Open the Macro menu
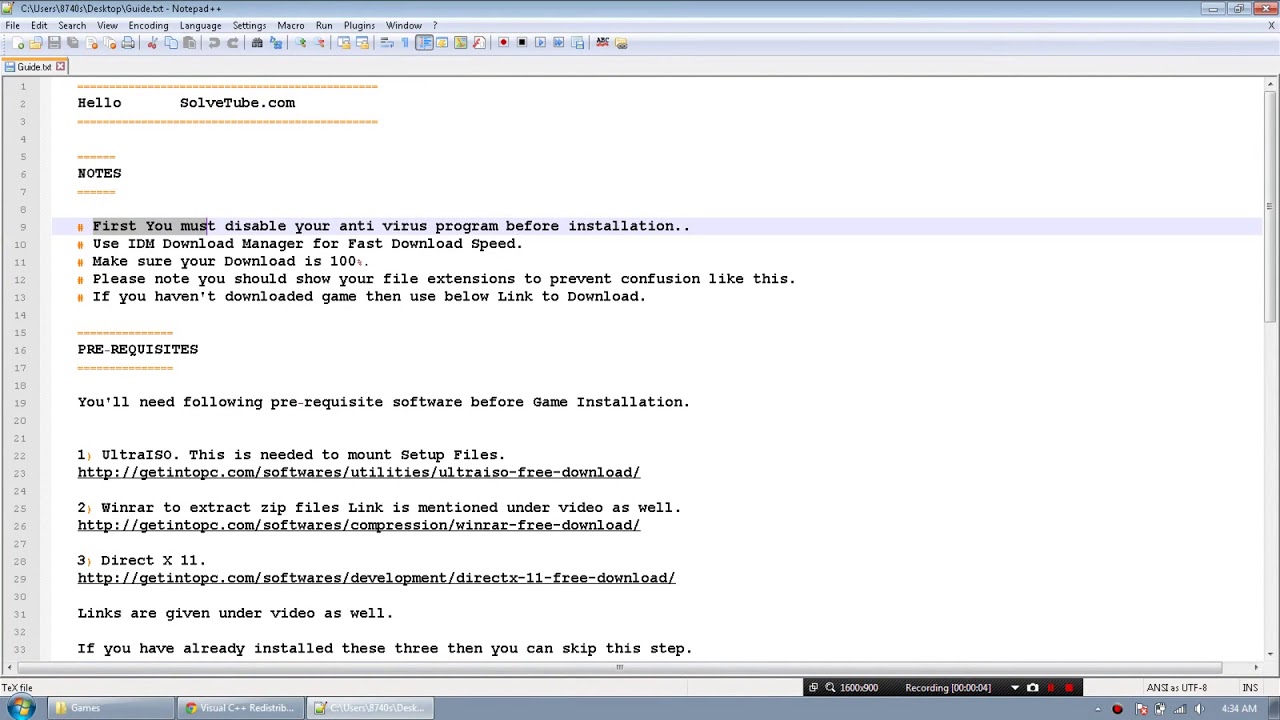This screenshot has height=720, width=1280. pyautogui.click(x=291, y=25)
